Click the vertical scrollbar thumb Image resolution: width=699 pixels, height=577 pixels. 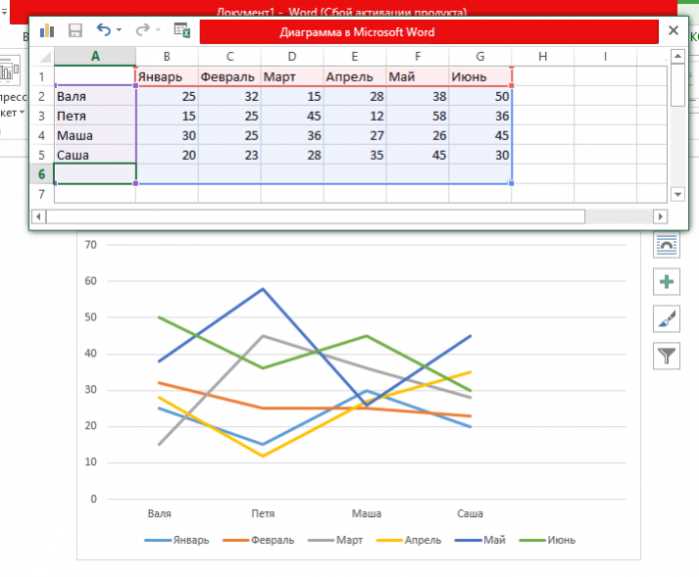(677, 85)
